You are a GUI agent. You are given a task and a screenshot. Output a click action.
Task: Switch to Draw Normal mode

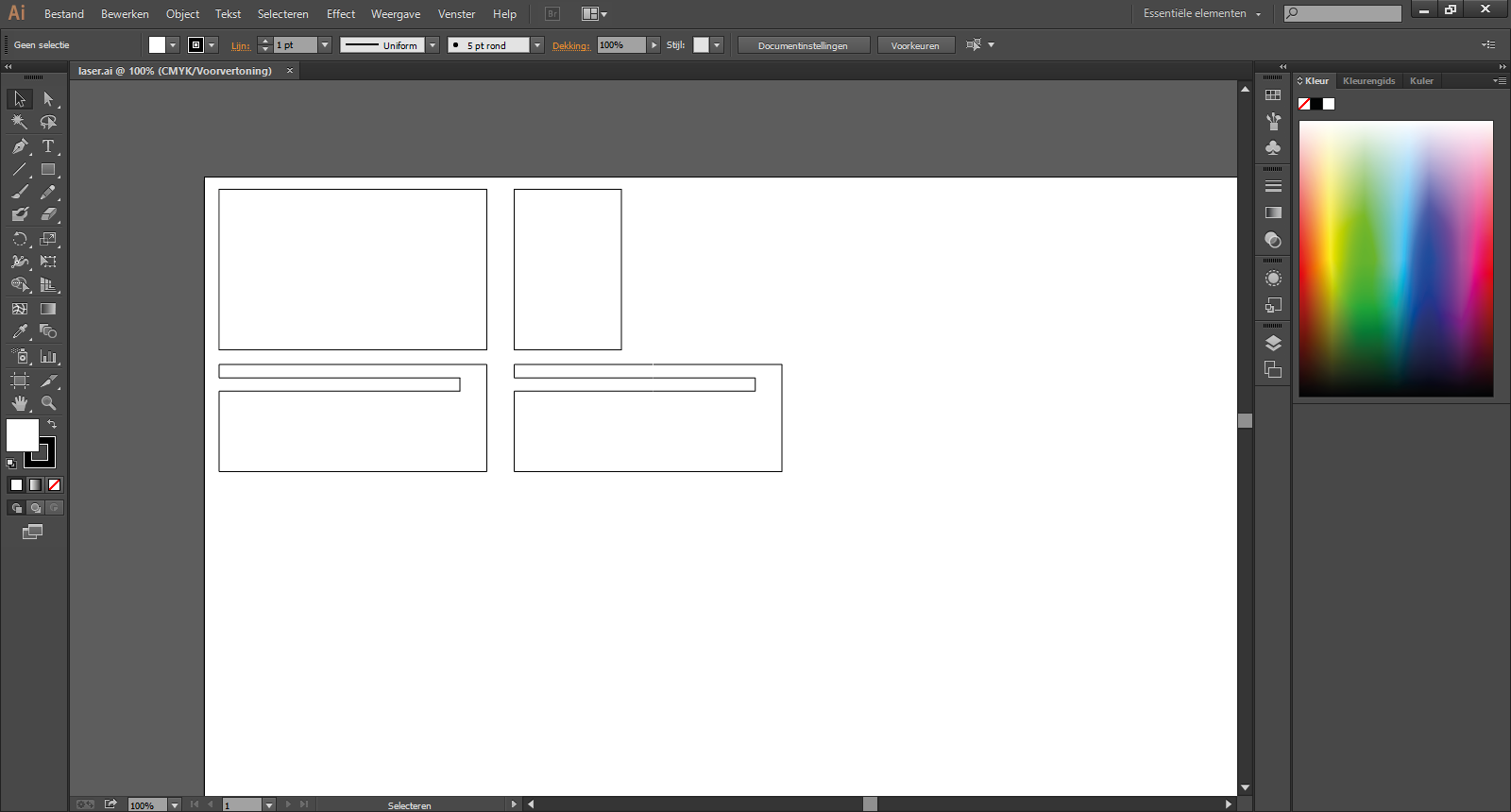pos(16,508)
